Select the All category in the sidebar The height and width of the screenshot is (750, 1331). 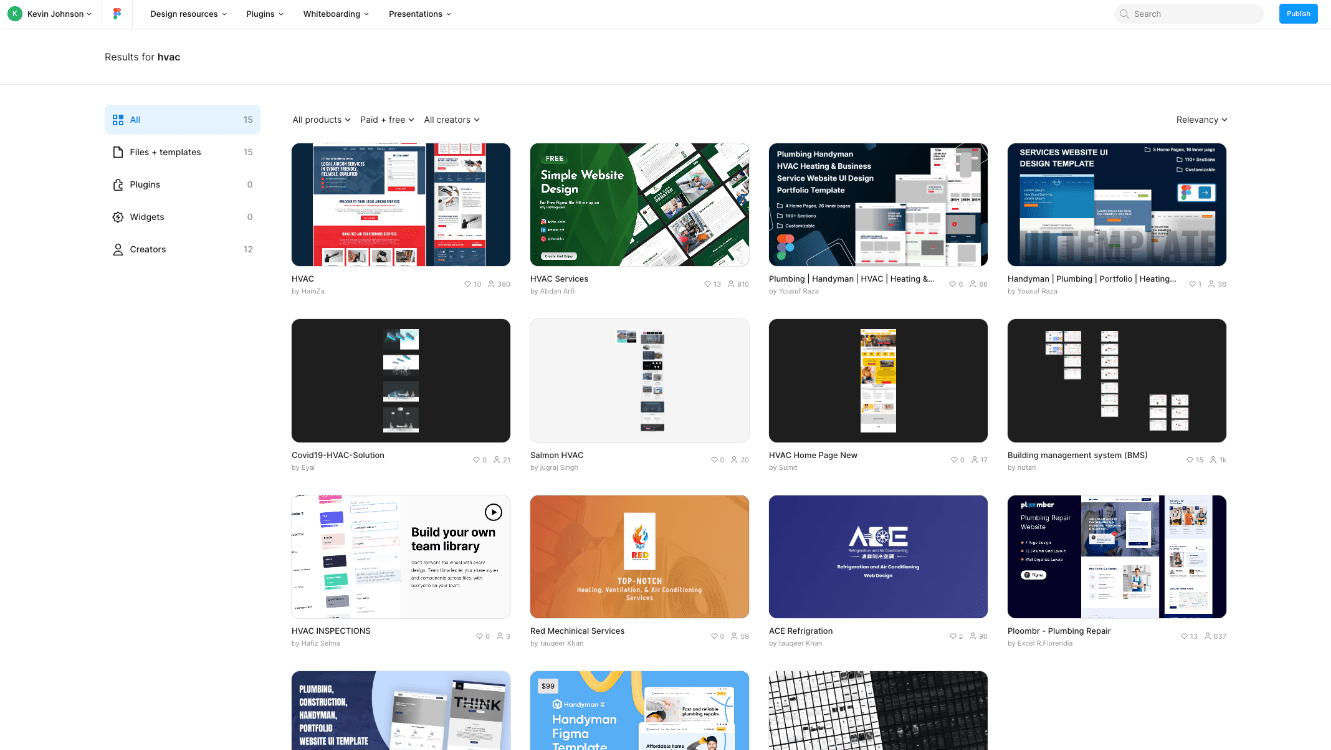182,120
